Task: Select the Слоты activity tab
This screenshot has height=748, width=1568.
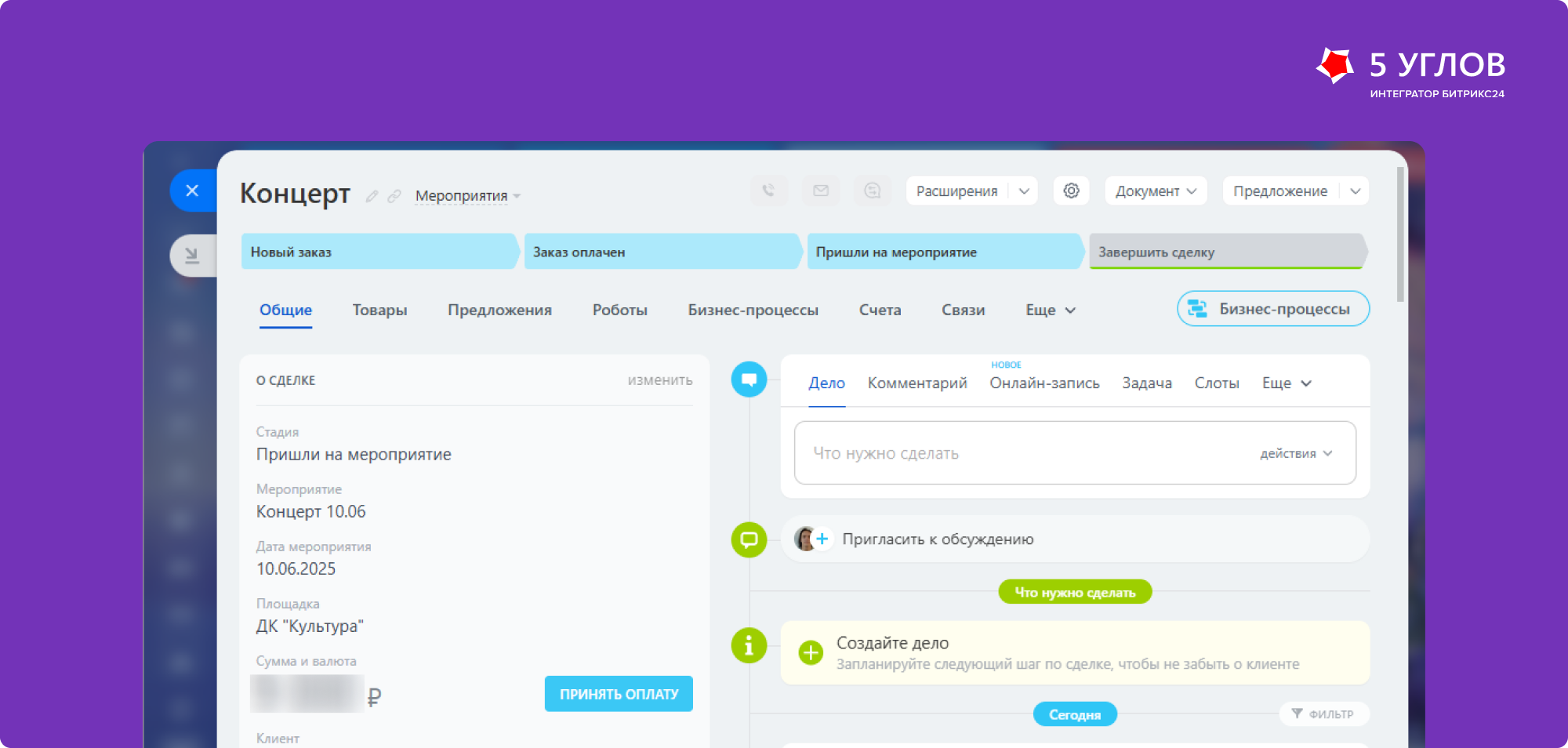Action: [1216, 383]
